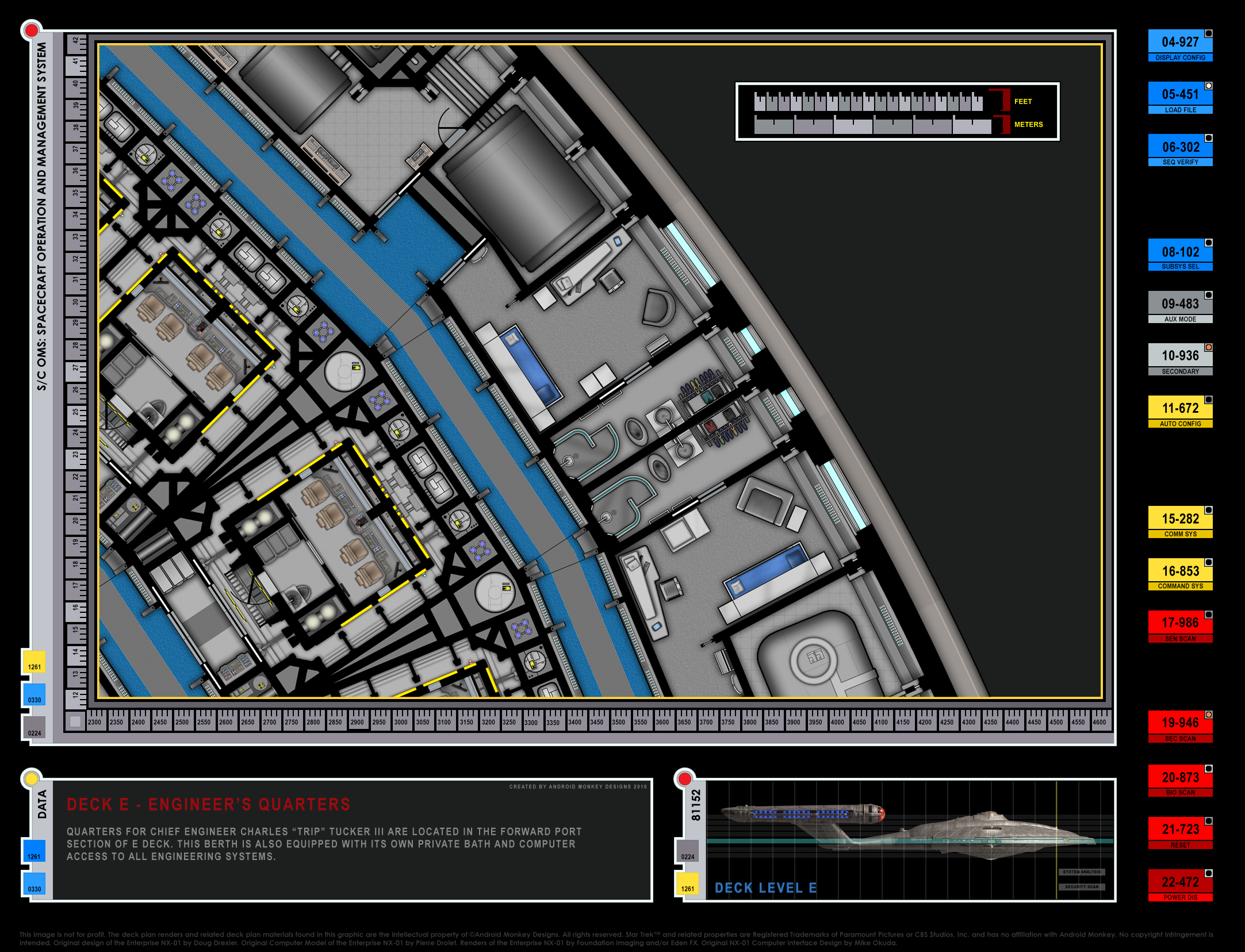The height and width of the screenshot is (952, 1245).
Task: Toggle the indicator dot on 19-946 Sec Scan
Action: [1208, 715]
